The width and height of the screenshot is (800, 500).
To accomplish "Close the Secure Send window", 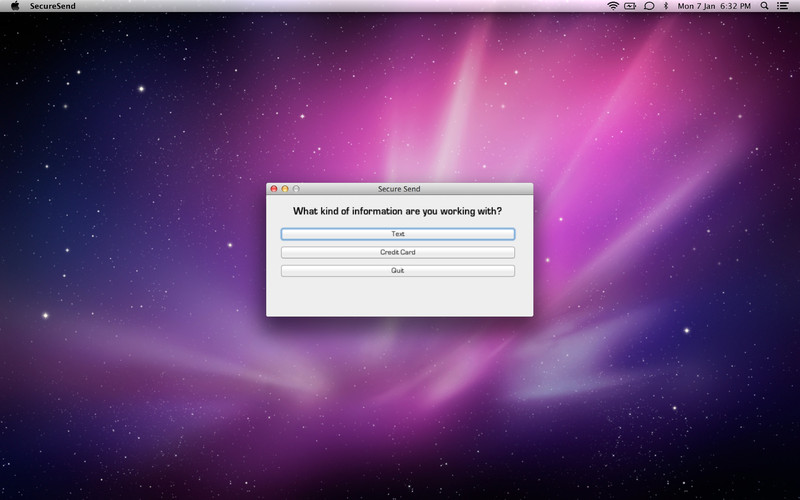I will click(274, 189).
